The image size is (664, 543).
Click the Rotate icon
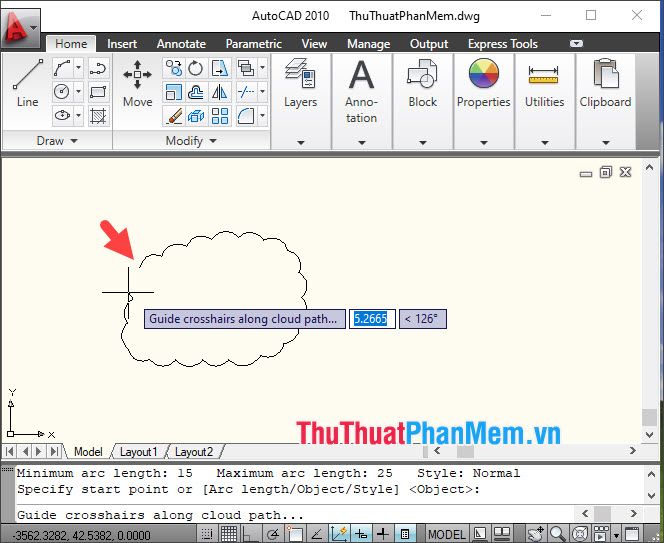pos(196,68)
